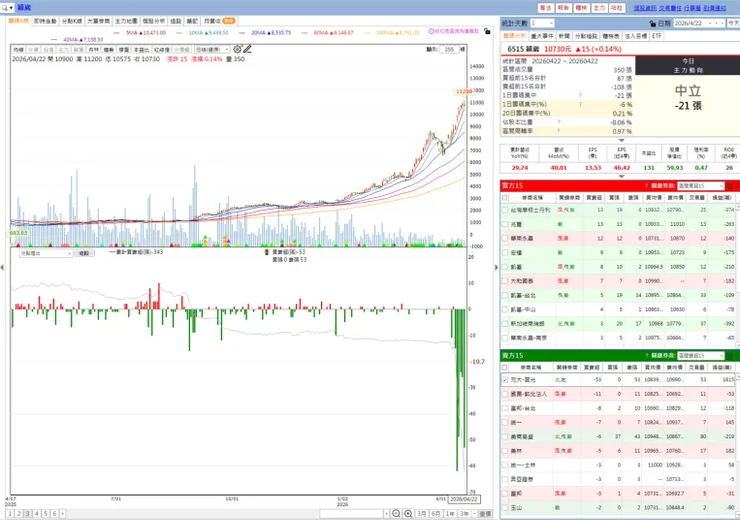Click the 60MA legend color line
Screen dimensions: 740x520
(305, 33)
